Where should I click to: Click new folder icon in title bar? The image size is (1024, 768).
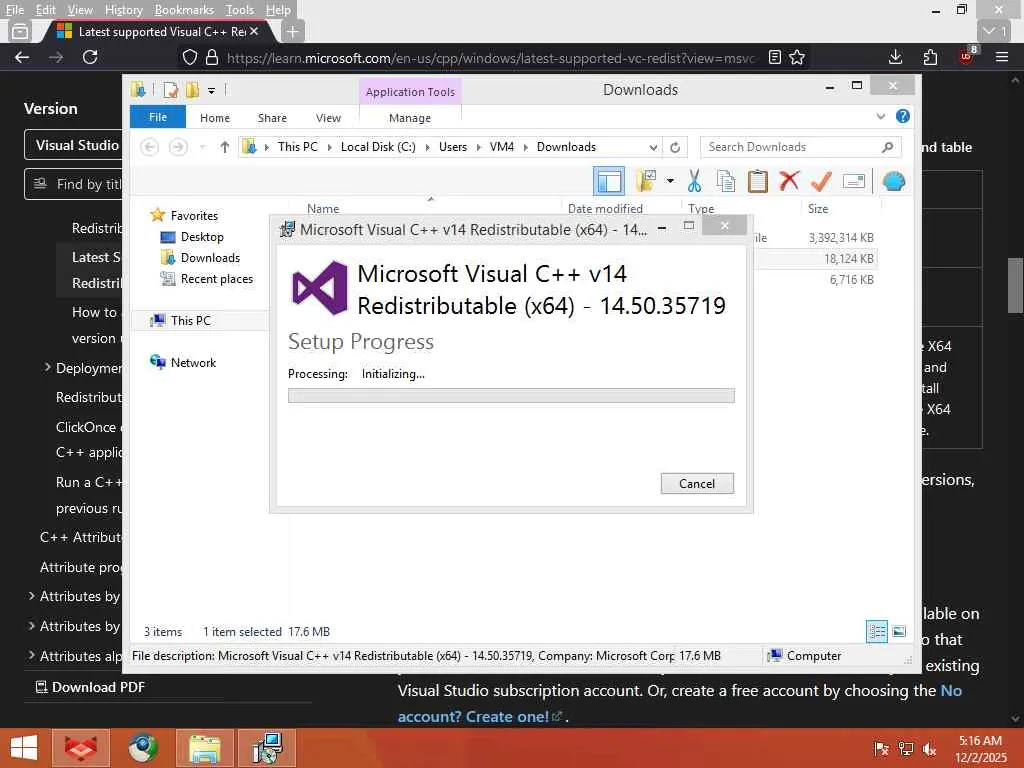coord(192,90)
